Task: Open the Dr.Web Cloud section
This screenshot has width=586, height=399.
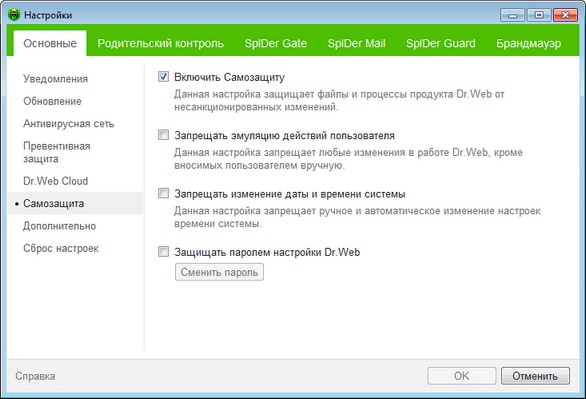Action: pos(56,181)
